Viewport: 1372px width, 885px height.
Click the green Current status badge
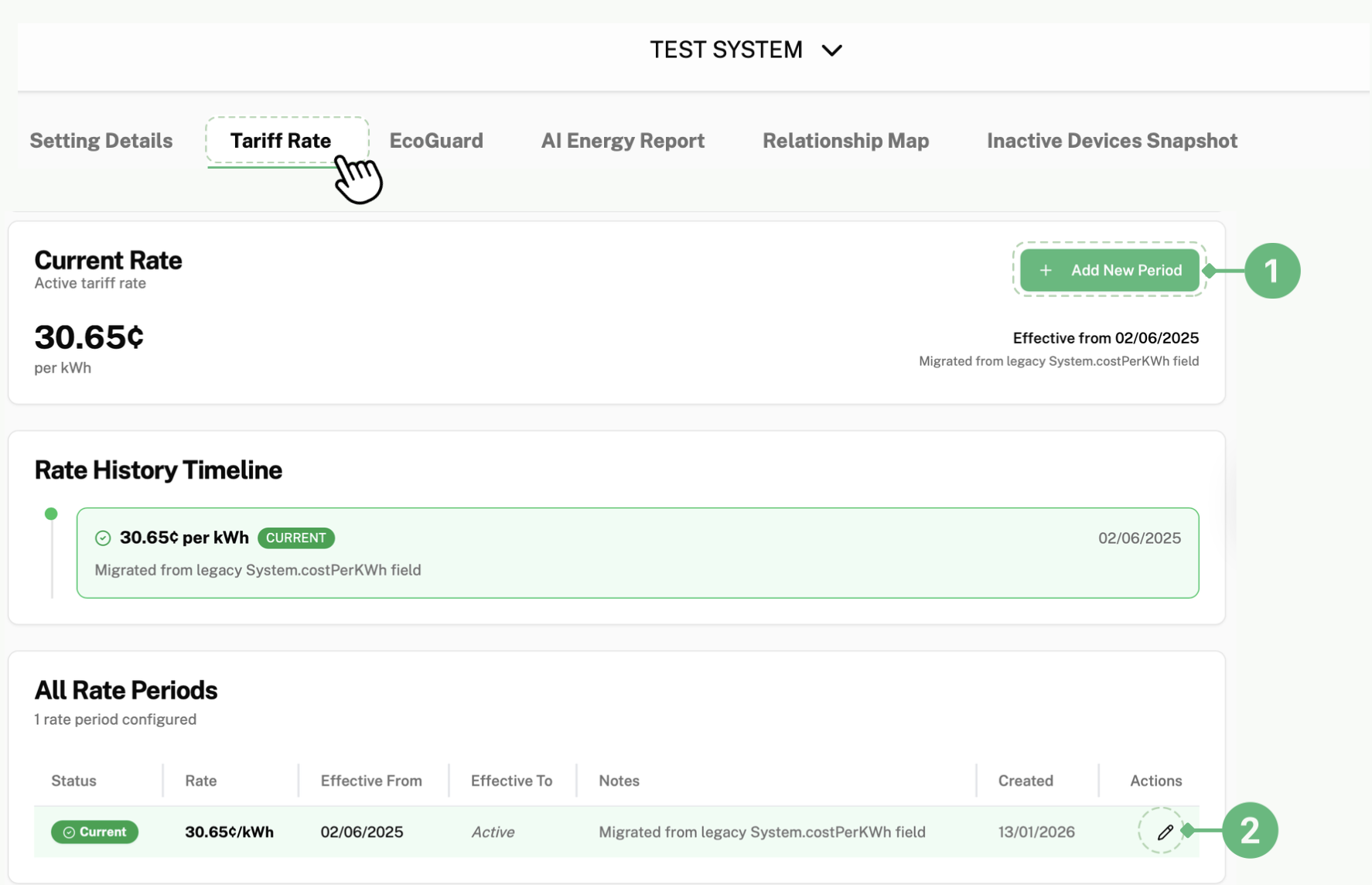(94, 832)
